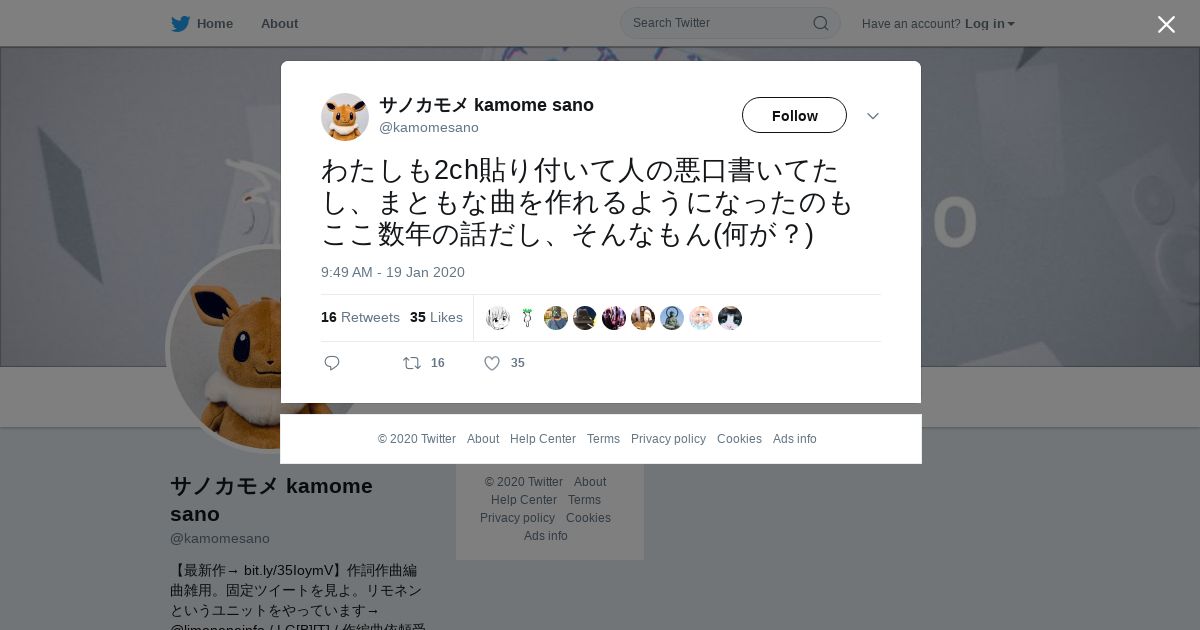This screenshot has width=1200, height=630.
Task: Open the last liker's dark-haired avatar
Action: pyautogui.click(x=730, y=318)
